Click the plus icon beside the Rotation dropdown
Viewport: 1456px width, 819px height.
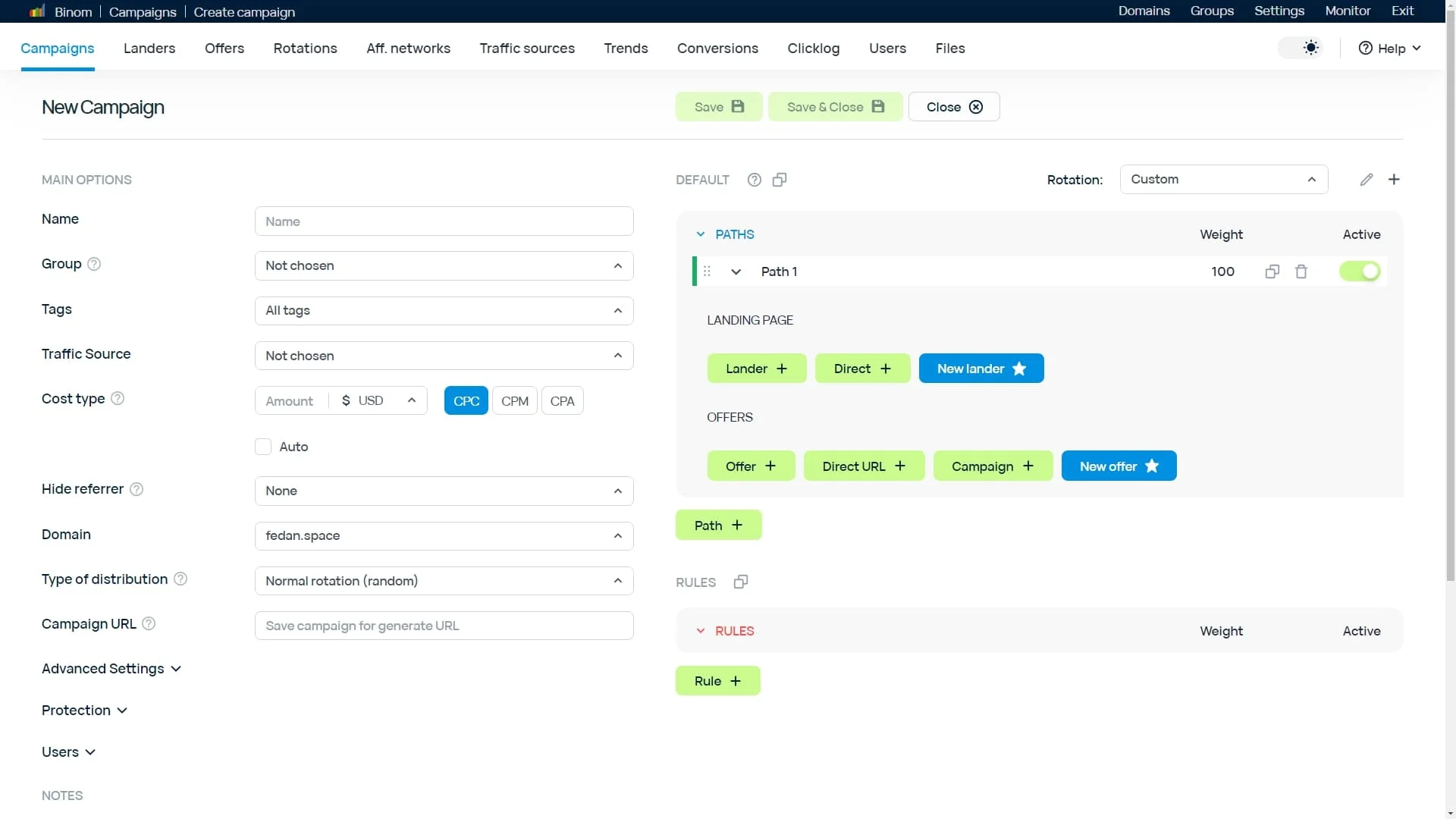(1394, 180)
